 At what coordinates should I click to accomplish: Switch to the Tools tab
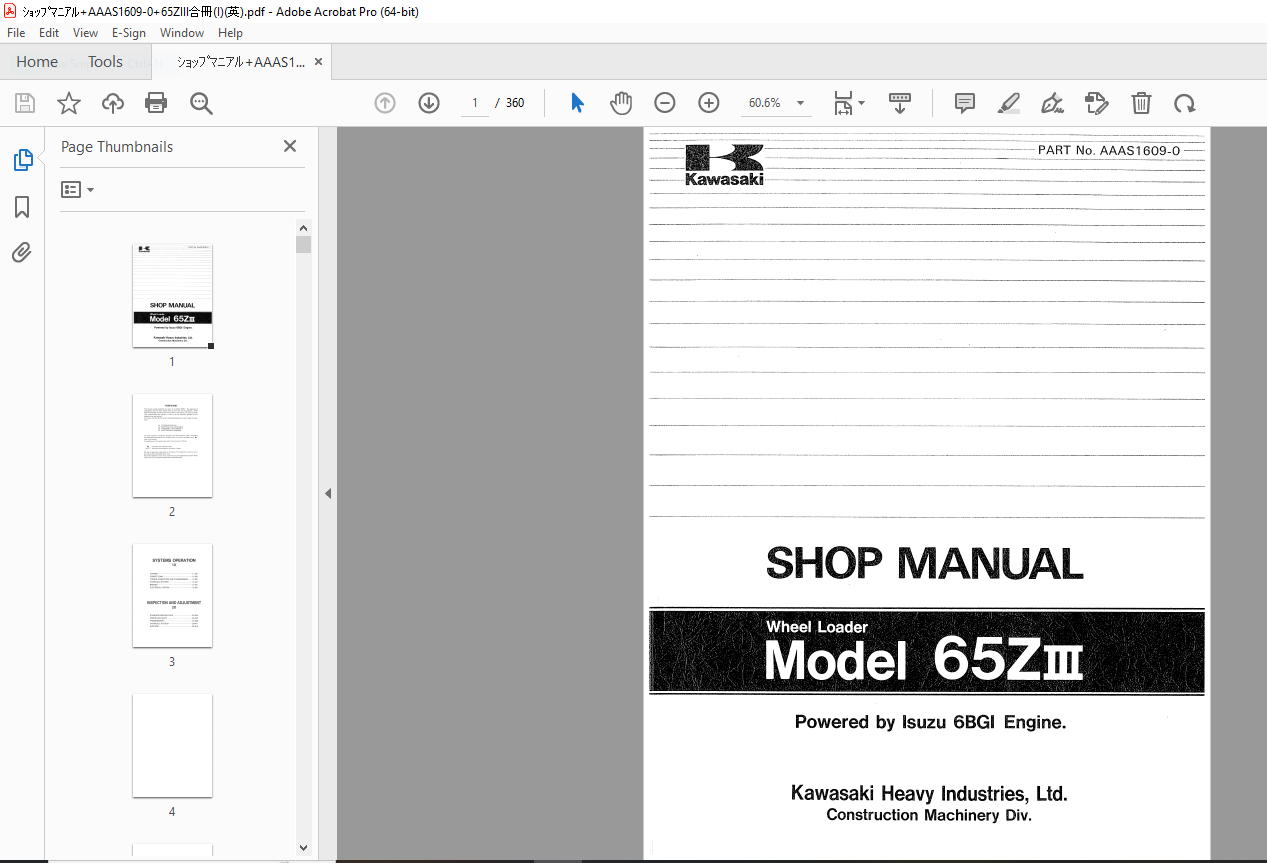click(x=105, y=62)
